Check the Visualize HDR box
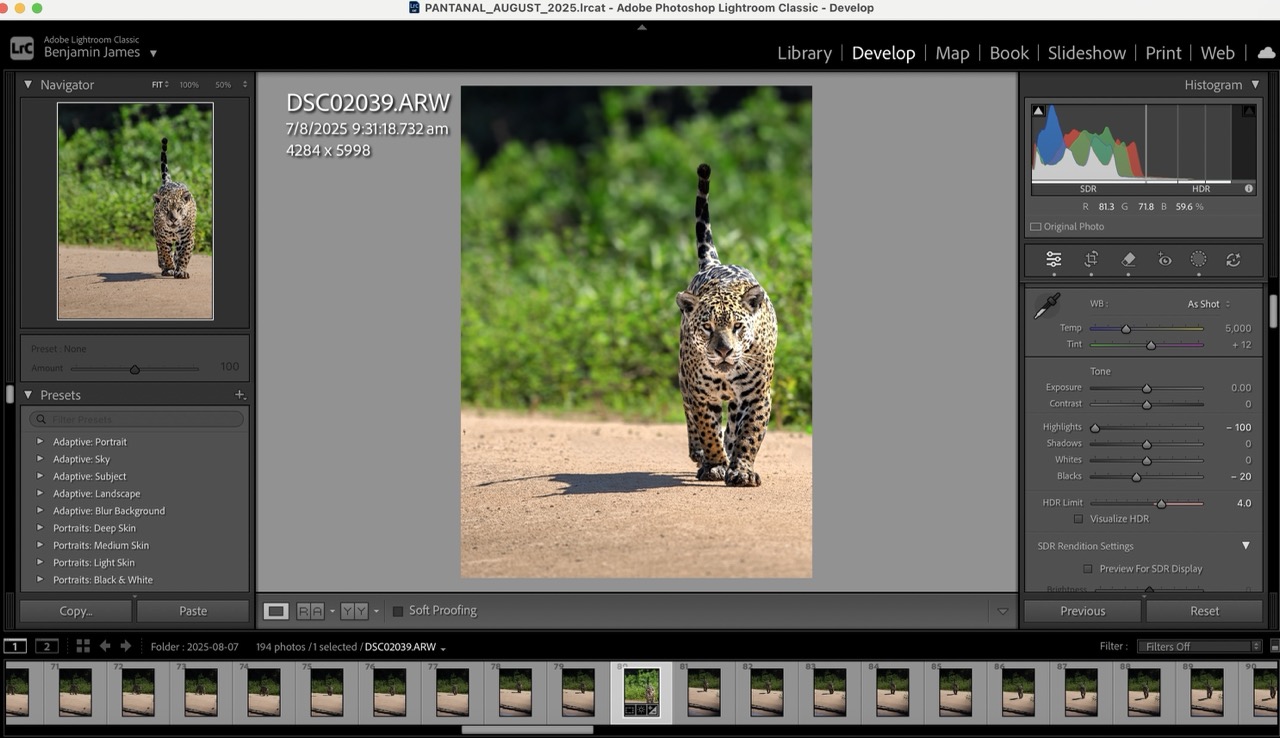The height and width of the screenshot is (738, 1280). coord(1078,519)
